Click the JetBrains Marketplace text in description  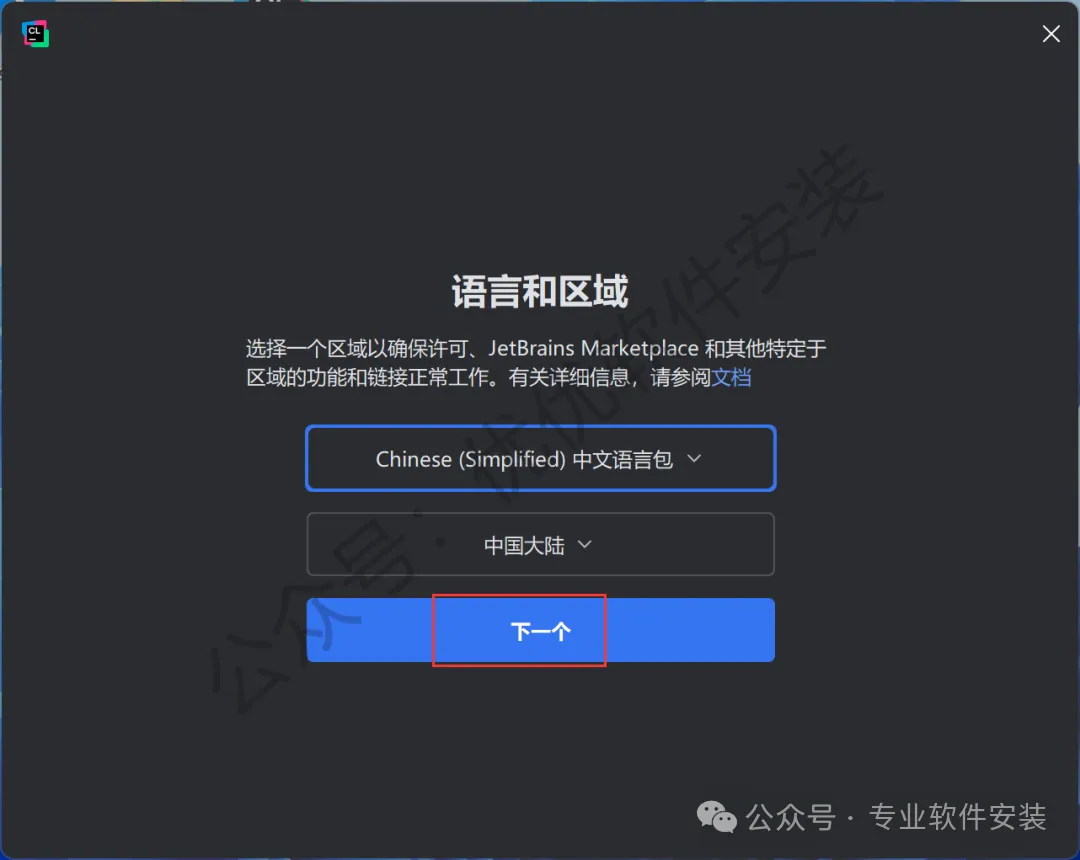pyautogui.click(x=594, y=348)
